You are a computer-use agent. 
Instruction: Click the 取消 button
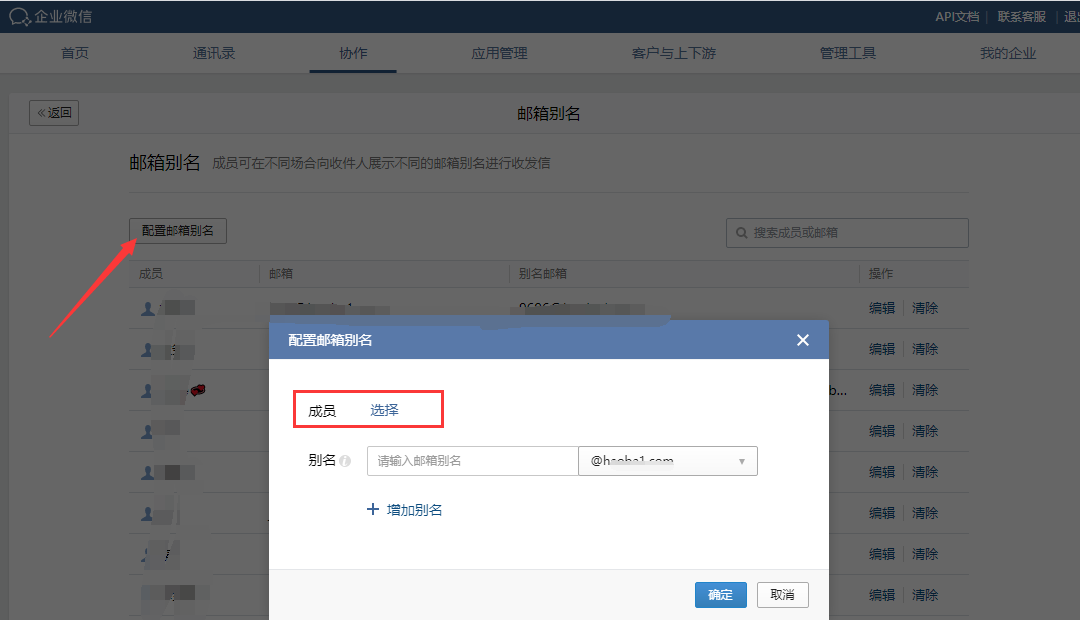[782, 595]
